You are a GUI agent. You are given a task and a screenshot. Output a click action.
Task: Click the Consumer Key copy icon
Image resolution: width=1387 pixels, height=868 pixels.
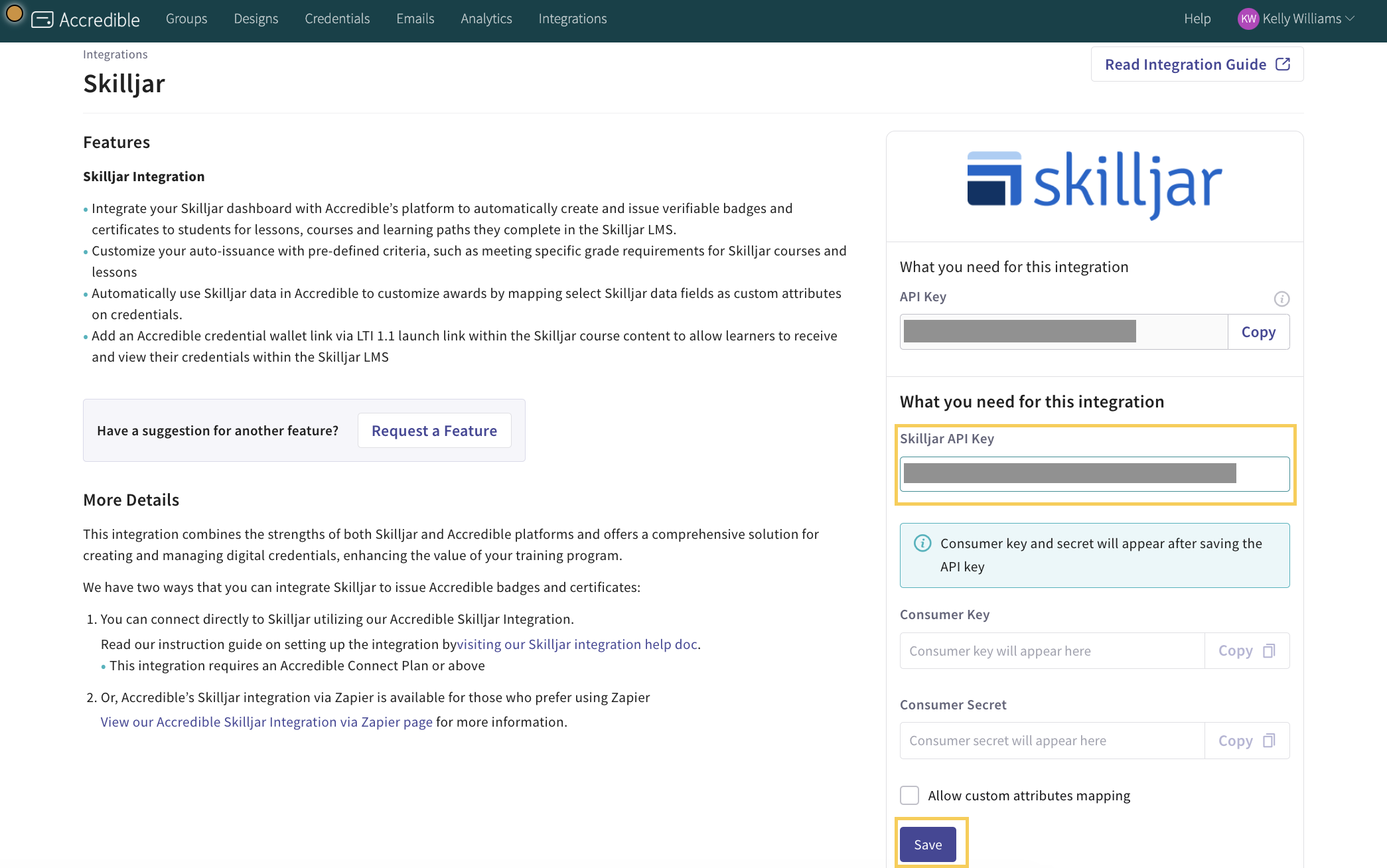(x=1269, y=651)
